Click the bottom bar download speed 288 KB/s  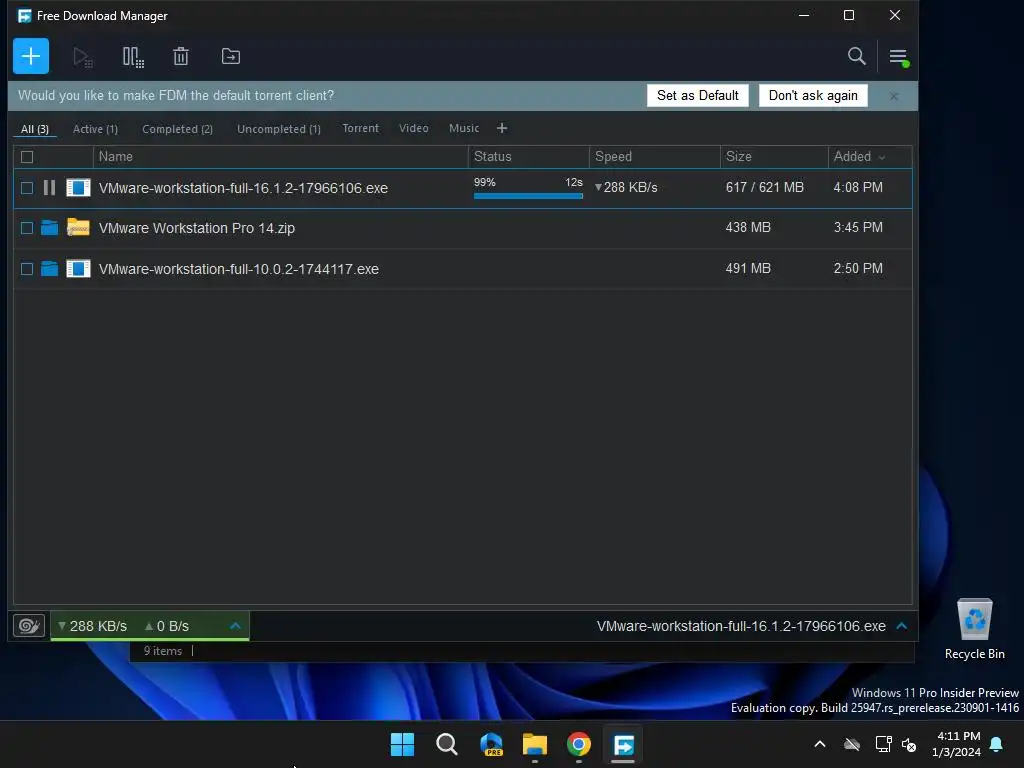coord(92,626)
